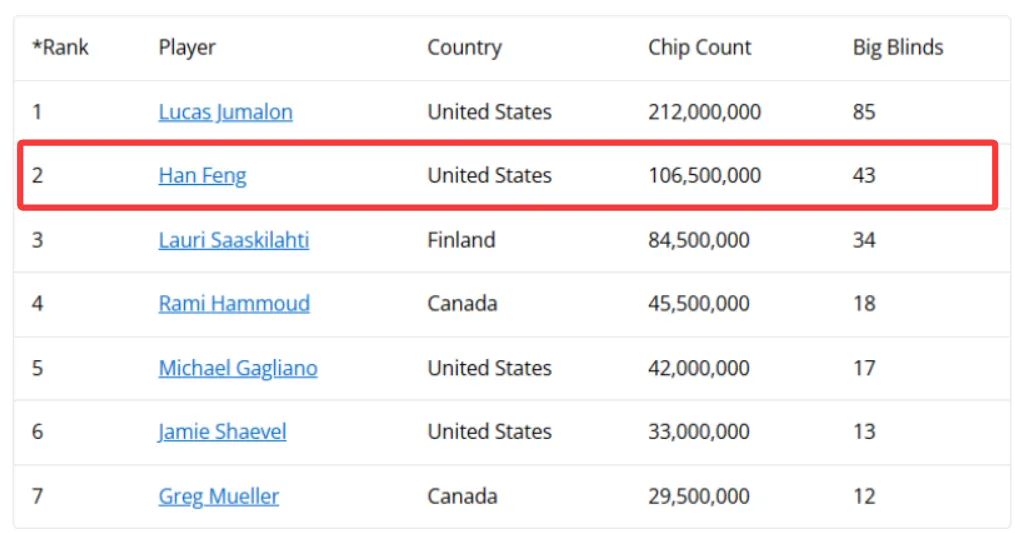The width and height of the screenshot is (1015, 533).
Task: Click the Chip Count column header
Action: pos(699,47)
